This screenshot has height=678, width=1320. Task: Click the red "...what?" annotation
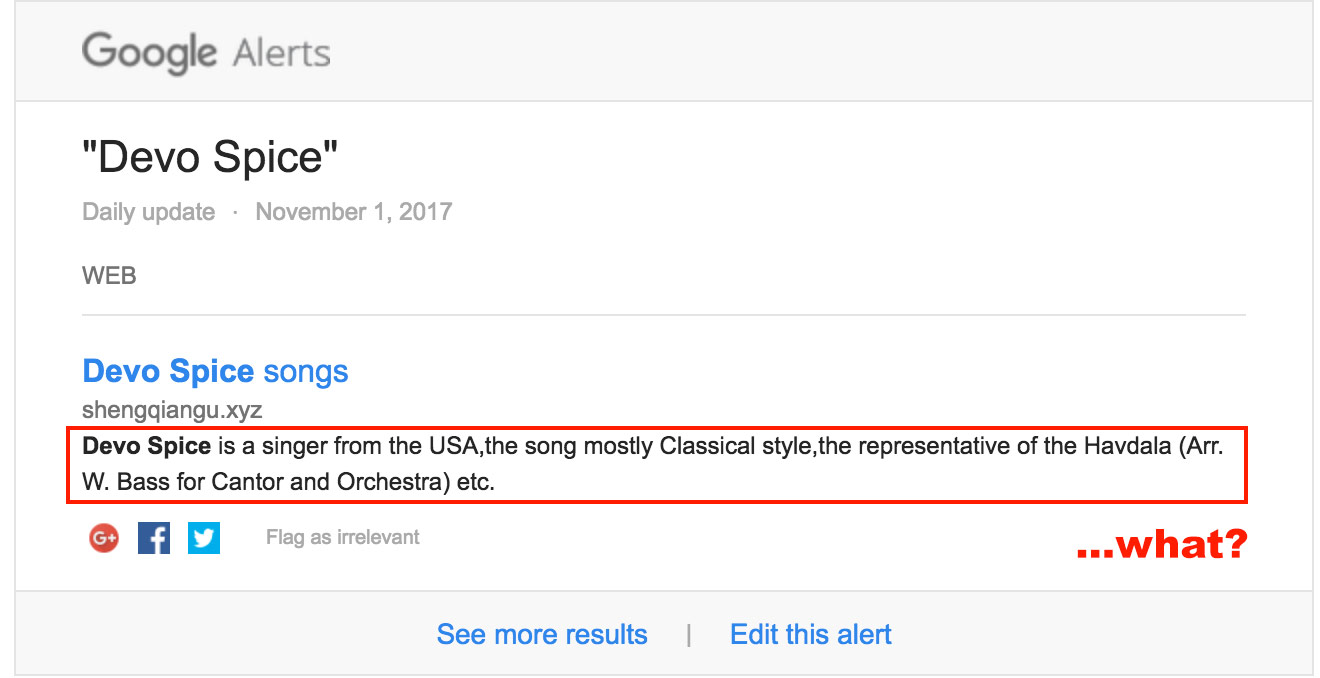point(1162,544)
